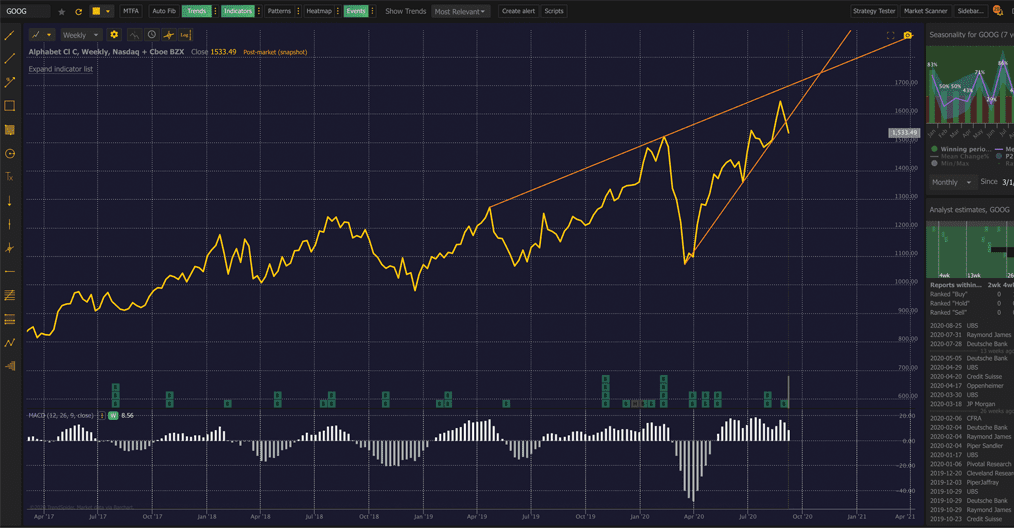This screenshot has height=528, width=1014.
Task: Select the Tx text annotation tool
Action: tap(9, 177)
